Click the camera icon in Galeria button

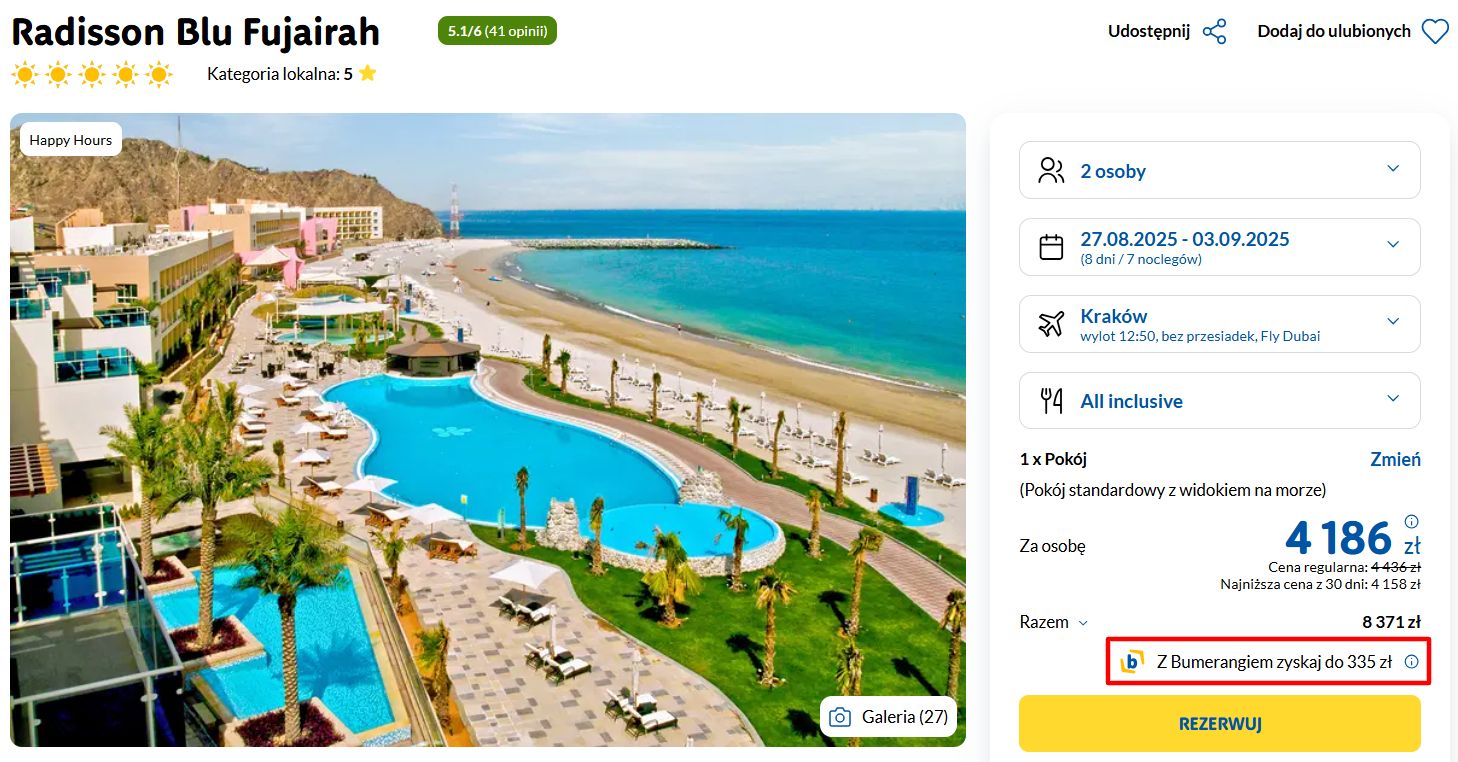[x=841, y=717]
